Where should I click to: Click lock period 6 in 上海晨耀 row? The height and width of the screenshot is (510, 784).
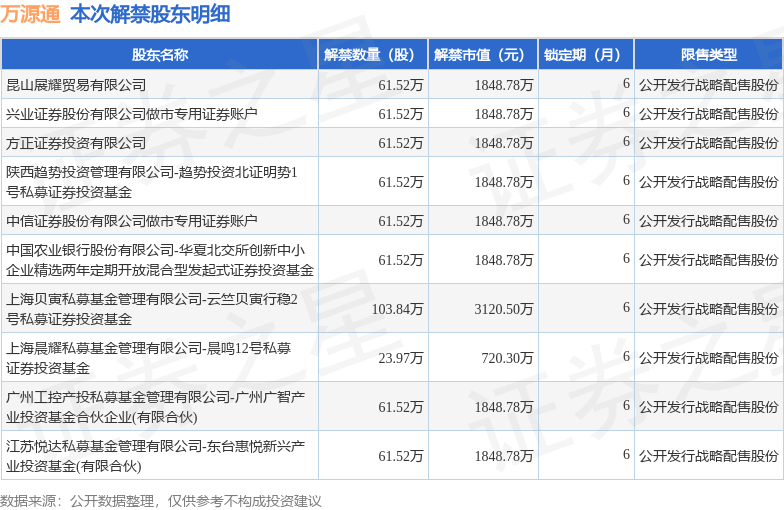click(626, 356)
